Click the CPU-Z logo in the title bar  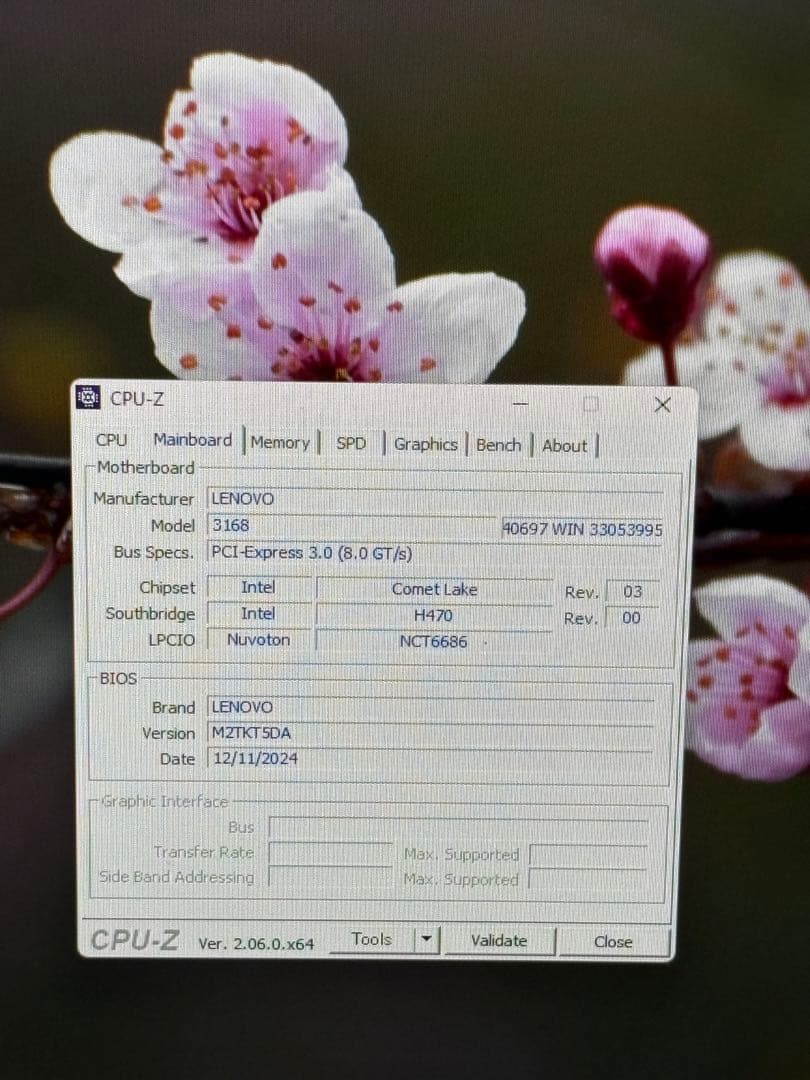88,398
